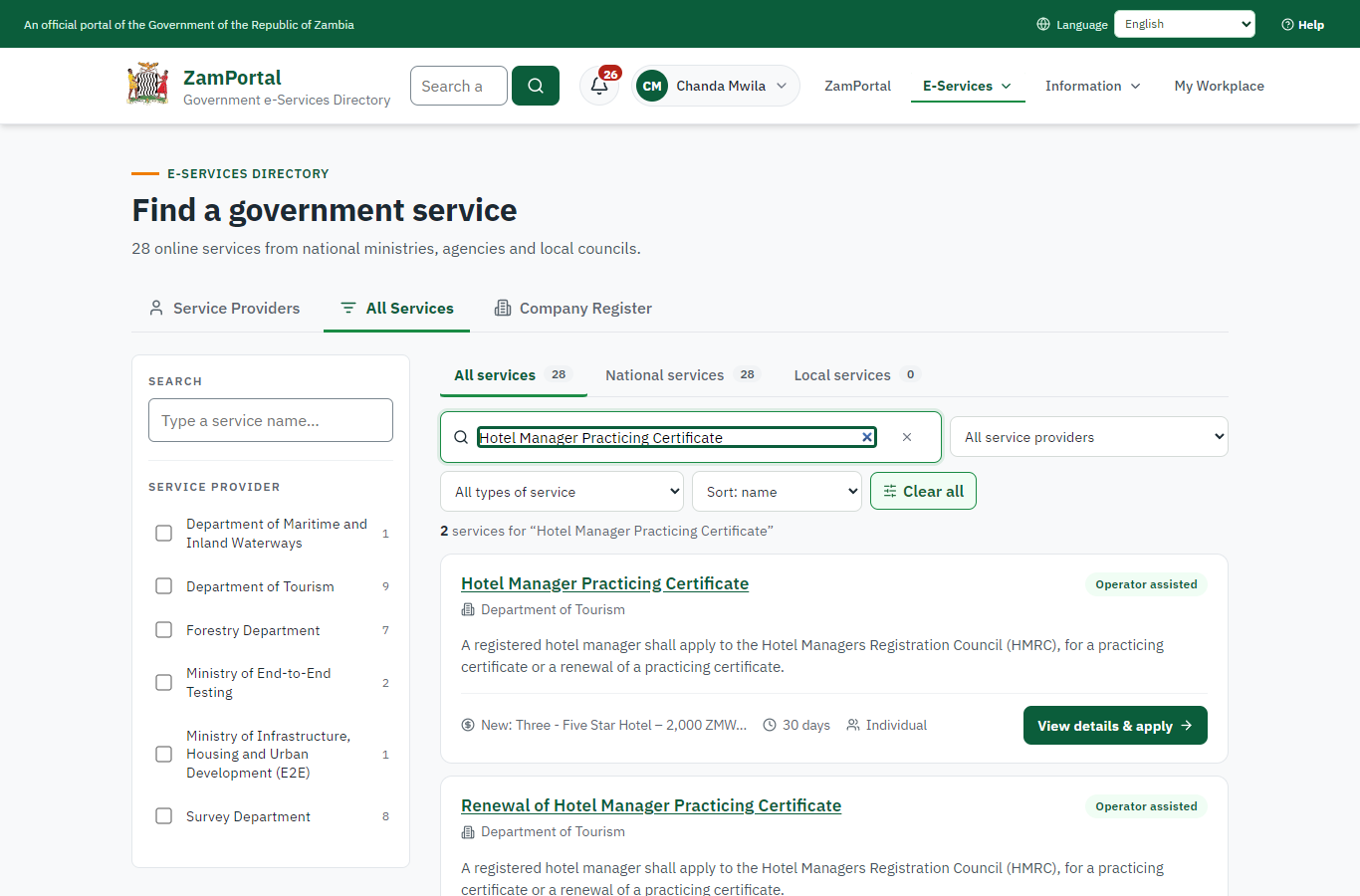Switch to the Service Providers tab
This screenshot has height=896, width=1360.
(224, 308)
